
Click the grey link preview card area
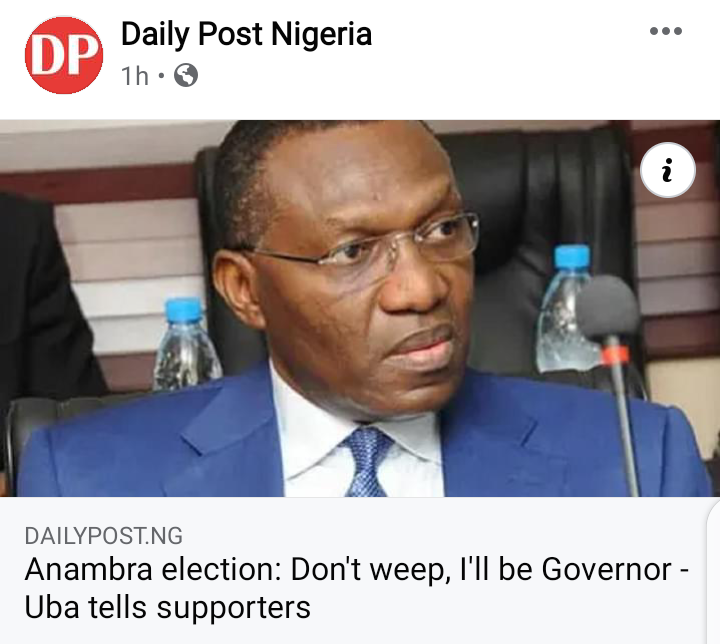tap(353, 571)
